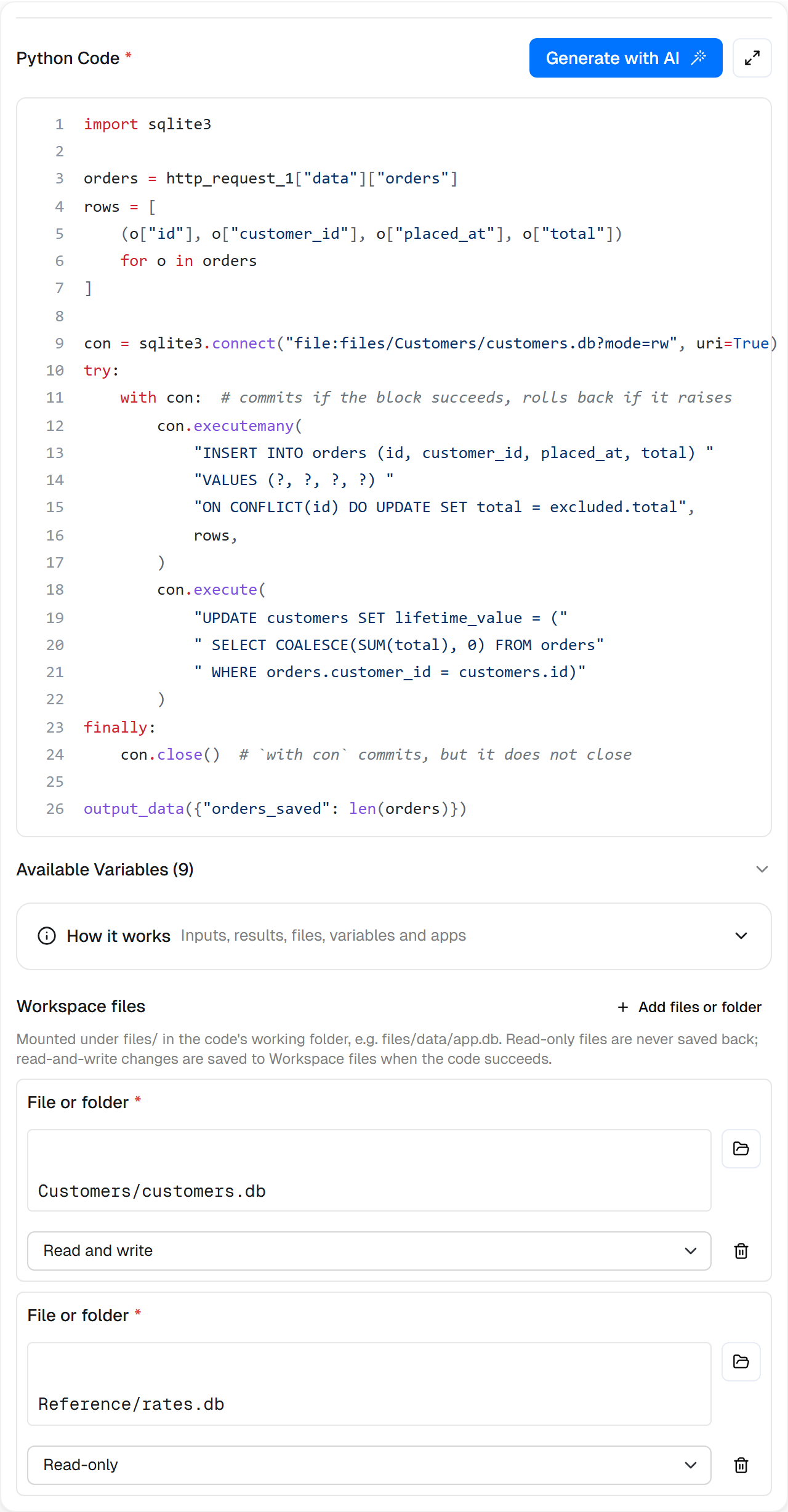Expand the code editor to fullscreen
Viewport: 788px width, 1512px height.
(x=752, y=58)
